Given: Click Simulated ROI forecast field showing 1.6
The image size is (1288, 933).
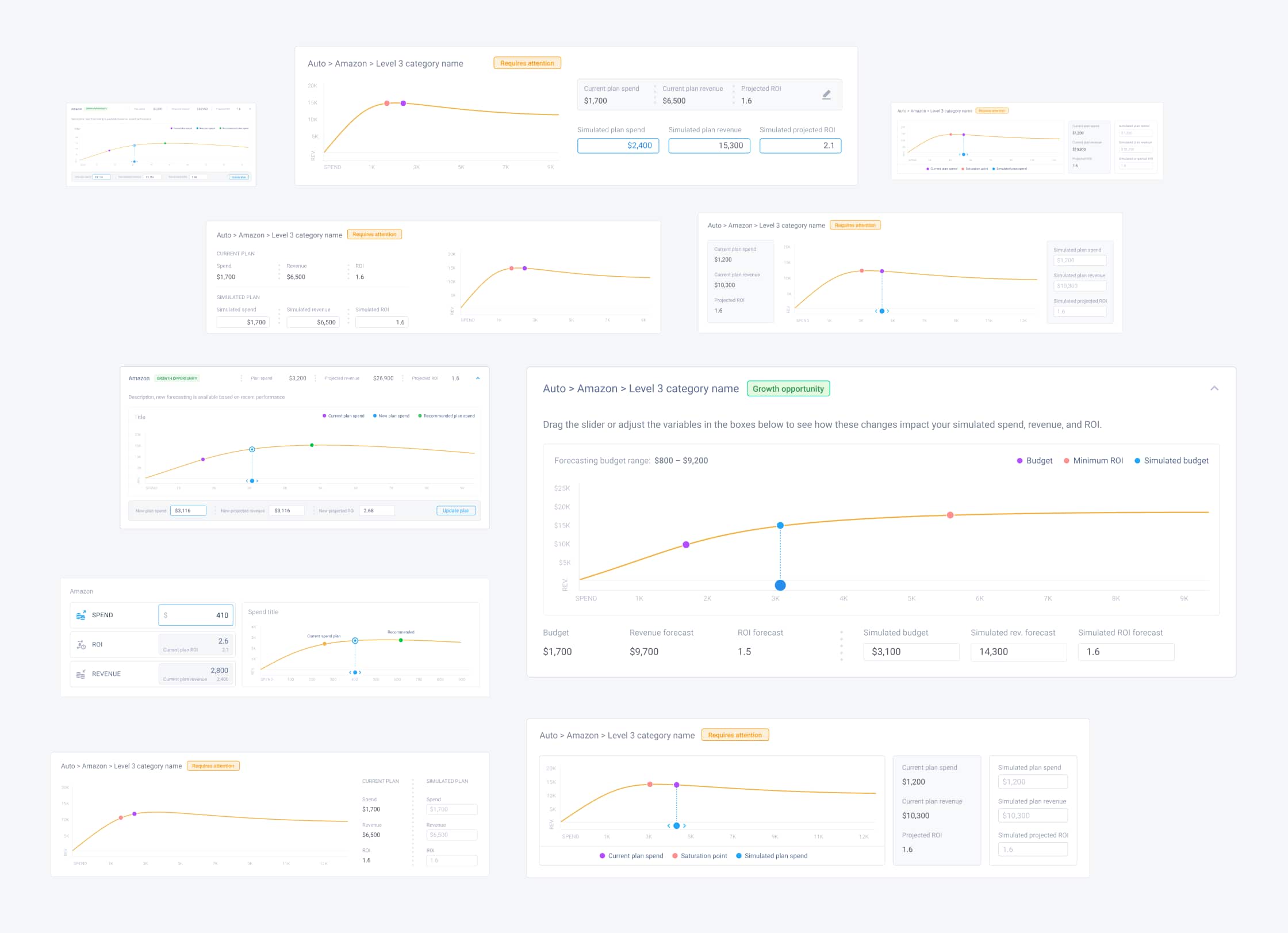Looking at the screenshot, I should coord(1126,652).
